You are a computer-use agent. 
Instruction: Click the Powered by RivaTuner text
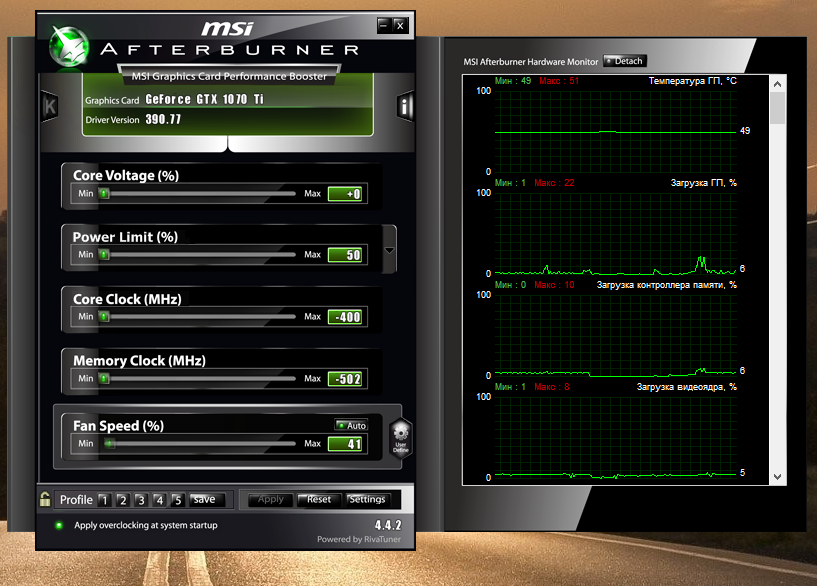tap(359, 539)
